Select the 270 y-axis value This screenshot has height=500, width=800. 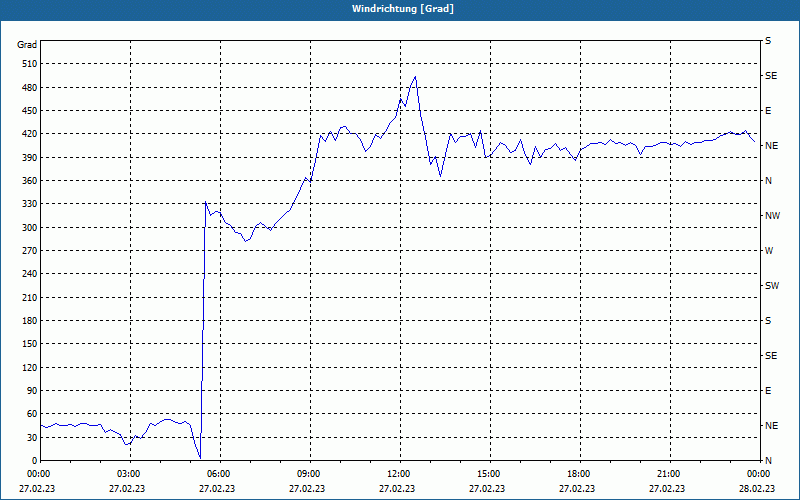tap(30, 251)
